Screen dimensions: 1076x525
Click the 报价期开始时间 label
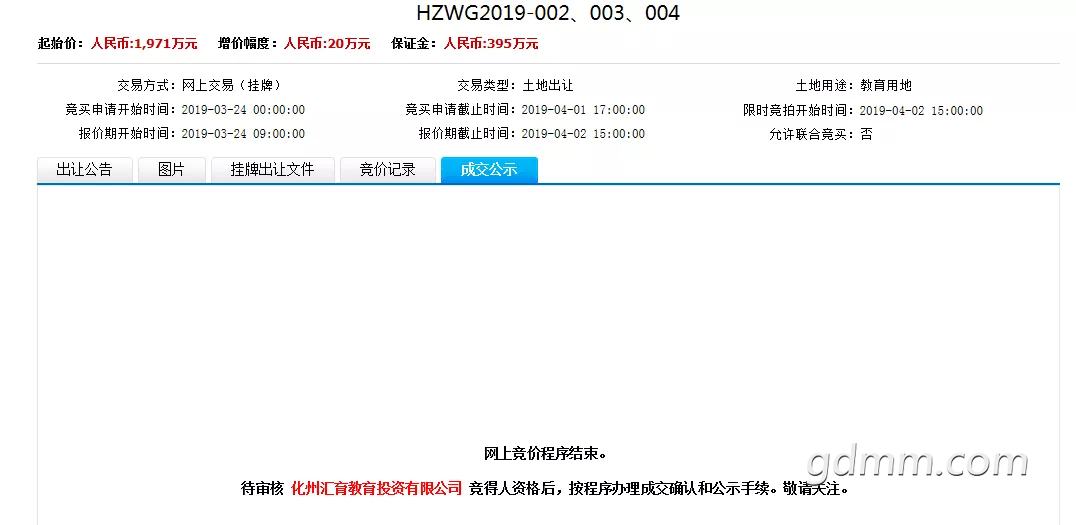click(125, 134)
